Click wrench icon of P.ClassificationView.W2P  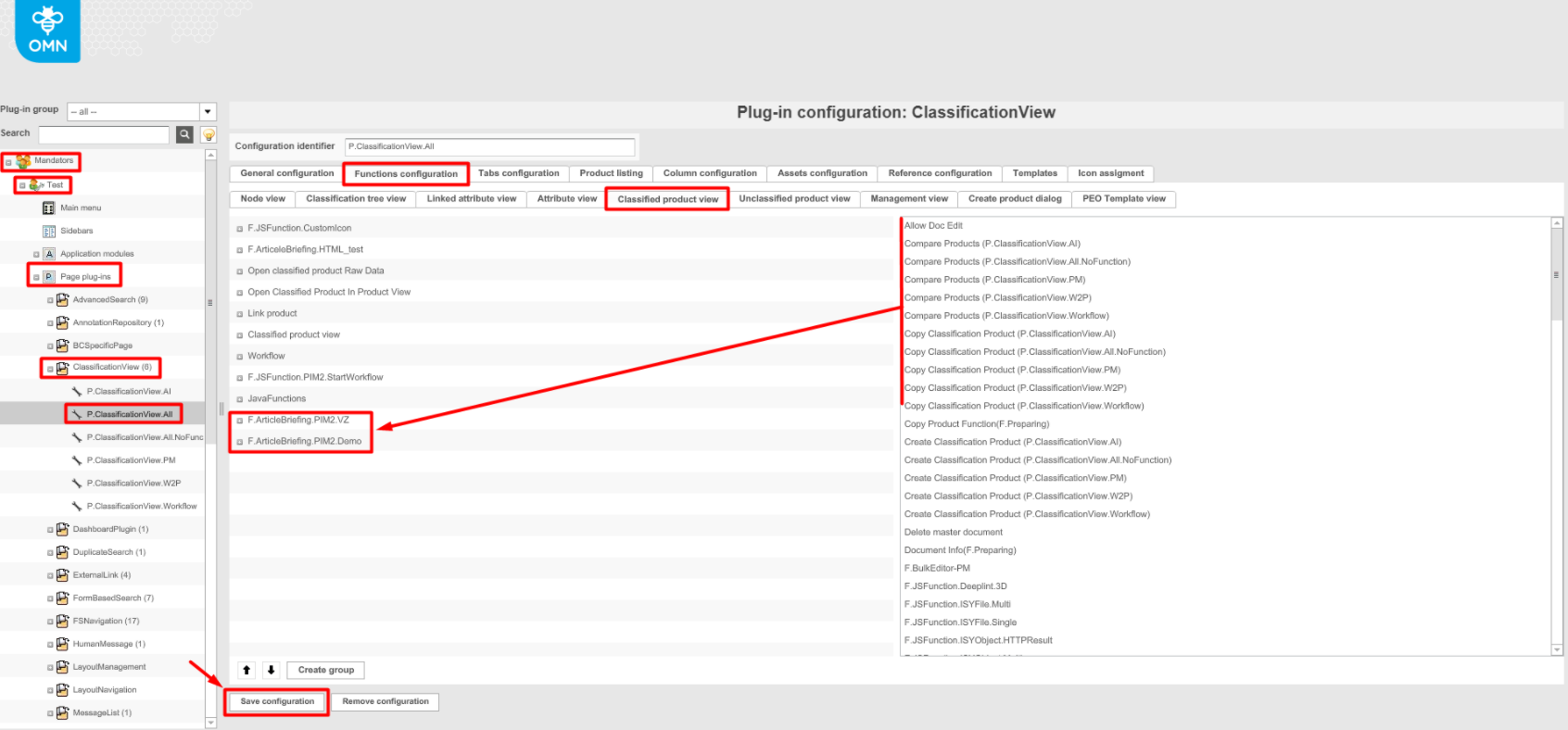click(77, 483)
